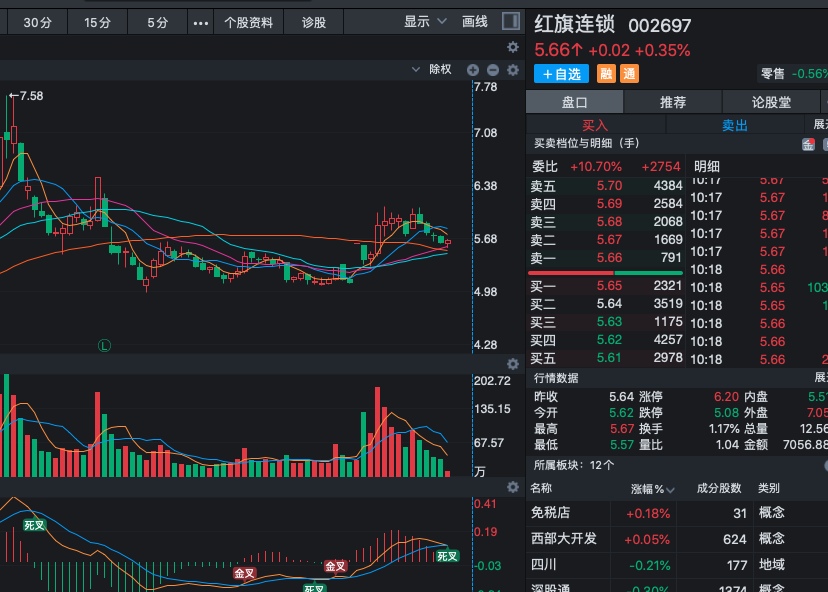Select the 买三 price 5.63
828x592 pixels.
point(609,322)
